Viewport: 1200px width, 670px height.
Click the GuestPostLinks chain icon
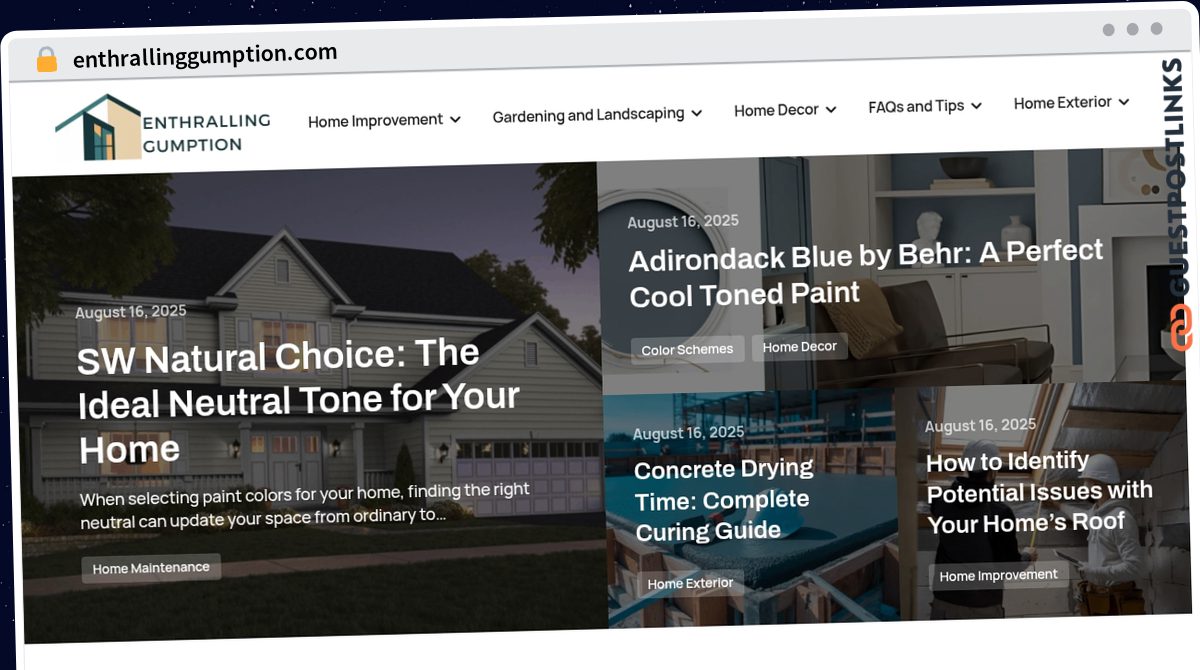[x=1181, y=328]
